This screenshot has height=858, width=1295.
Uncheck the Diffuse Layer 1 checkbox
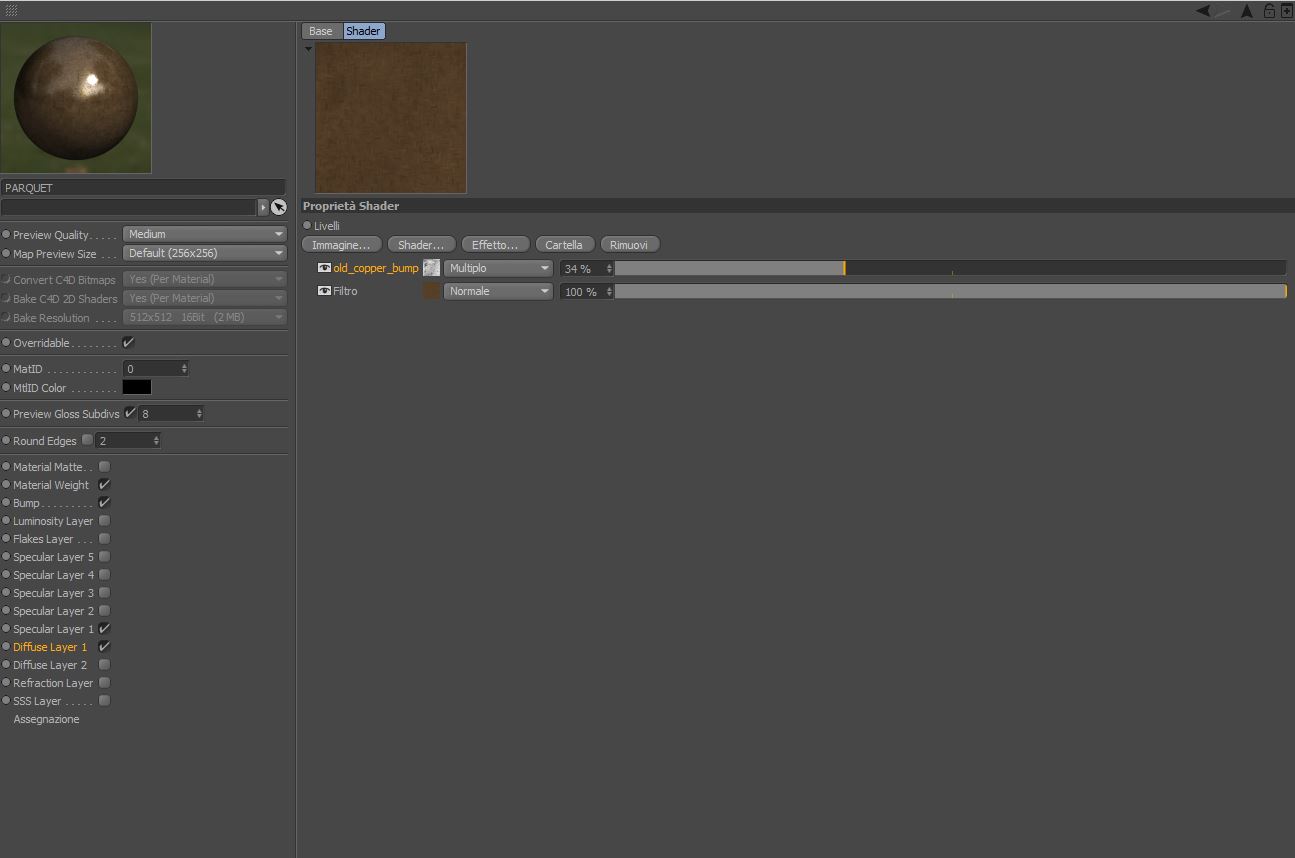(x=104, y=647)
